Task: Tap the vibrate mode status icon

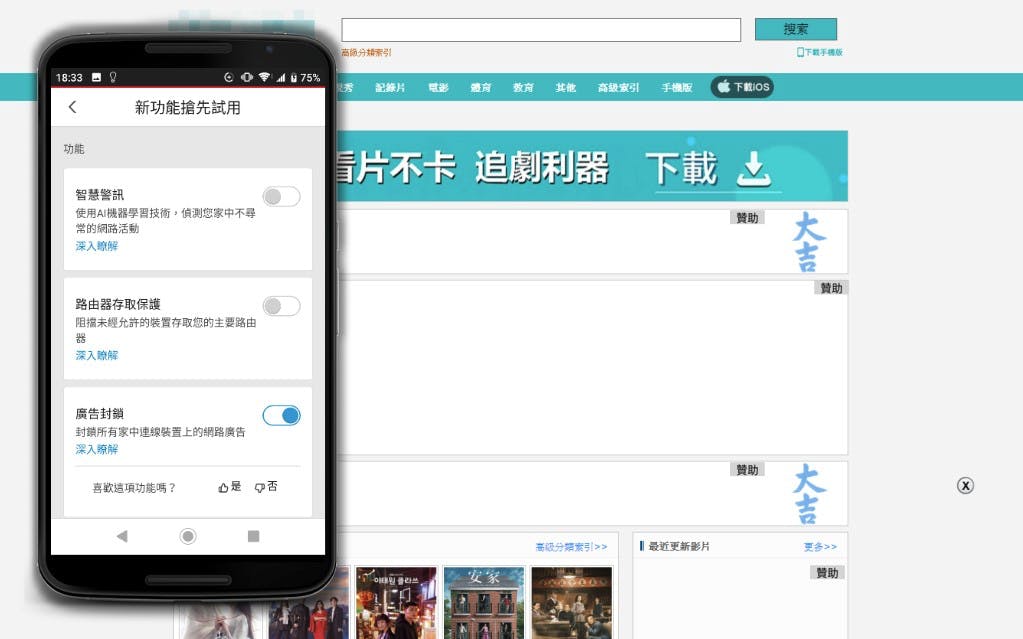Action: pyautogui.click(x=247, y=77)
